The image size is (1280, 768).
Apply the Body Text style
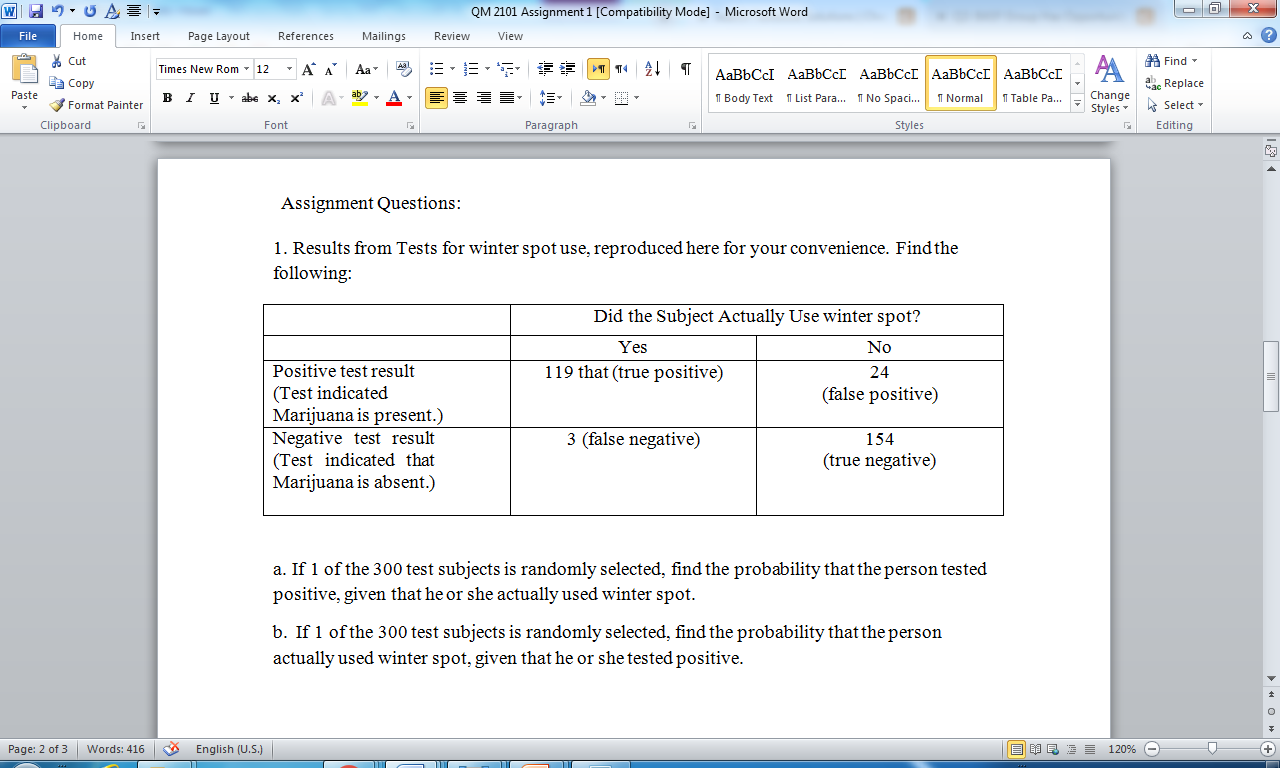(x=745, y=83)
